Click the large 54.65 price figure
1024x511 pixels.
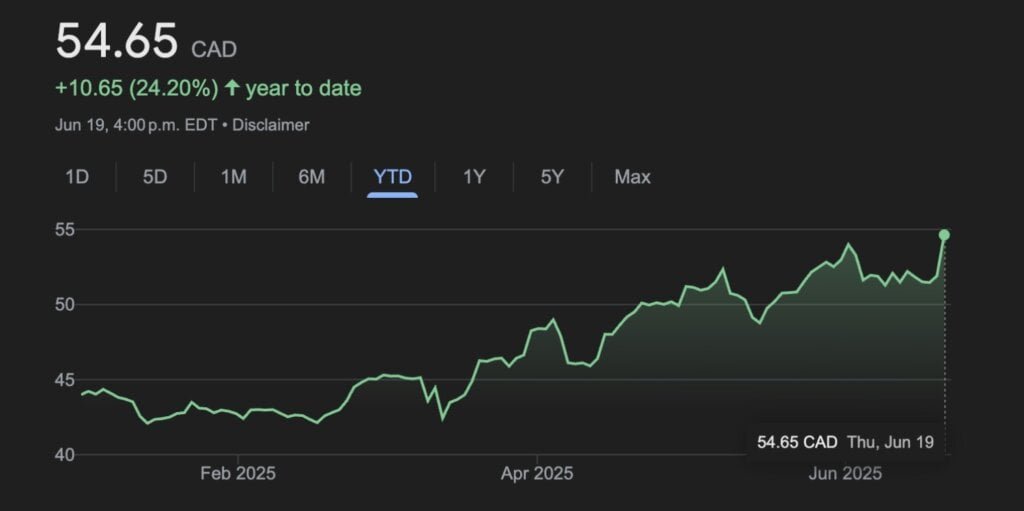[x=116, y=42]
